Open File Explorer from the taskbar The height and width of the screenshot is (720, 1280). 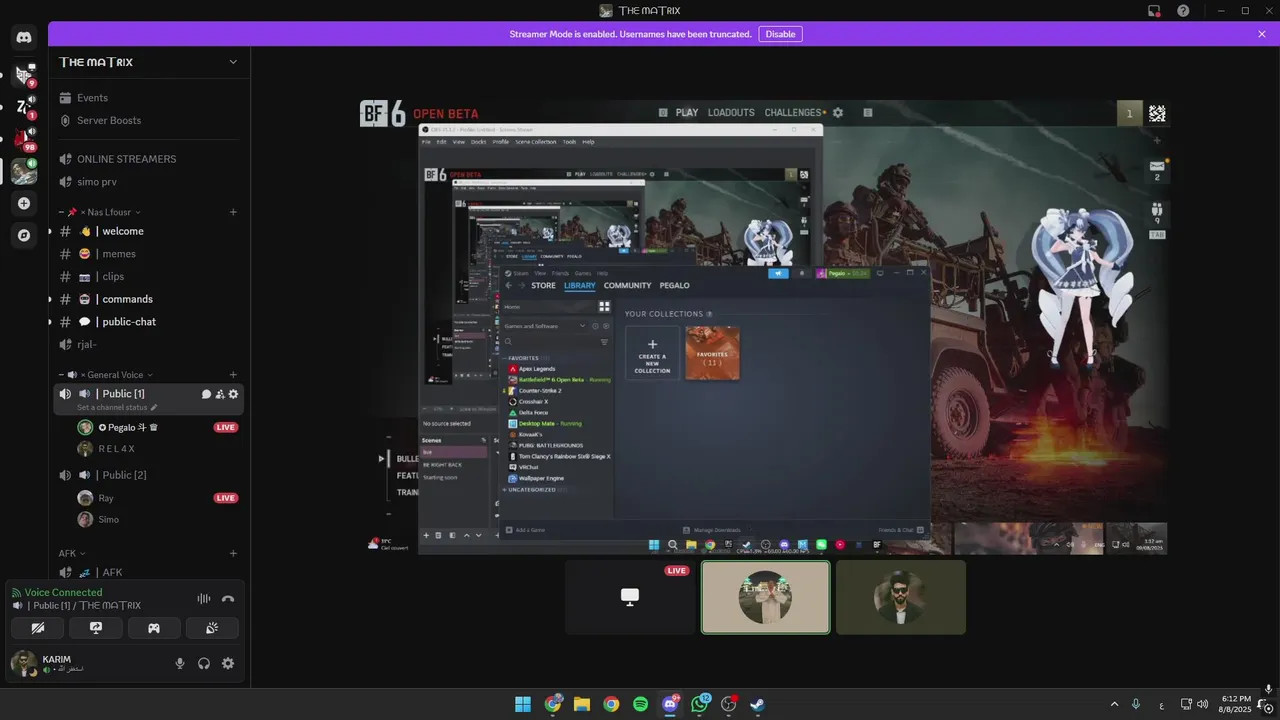(x=581, y=704)
